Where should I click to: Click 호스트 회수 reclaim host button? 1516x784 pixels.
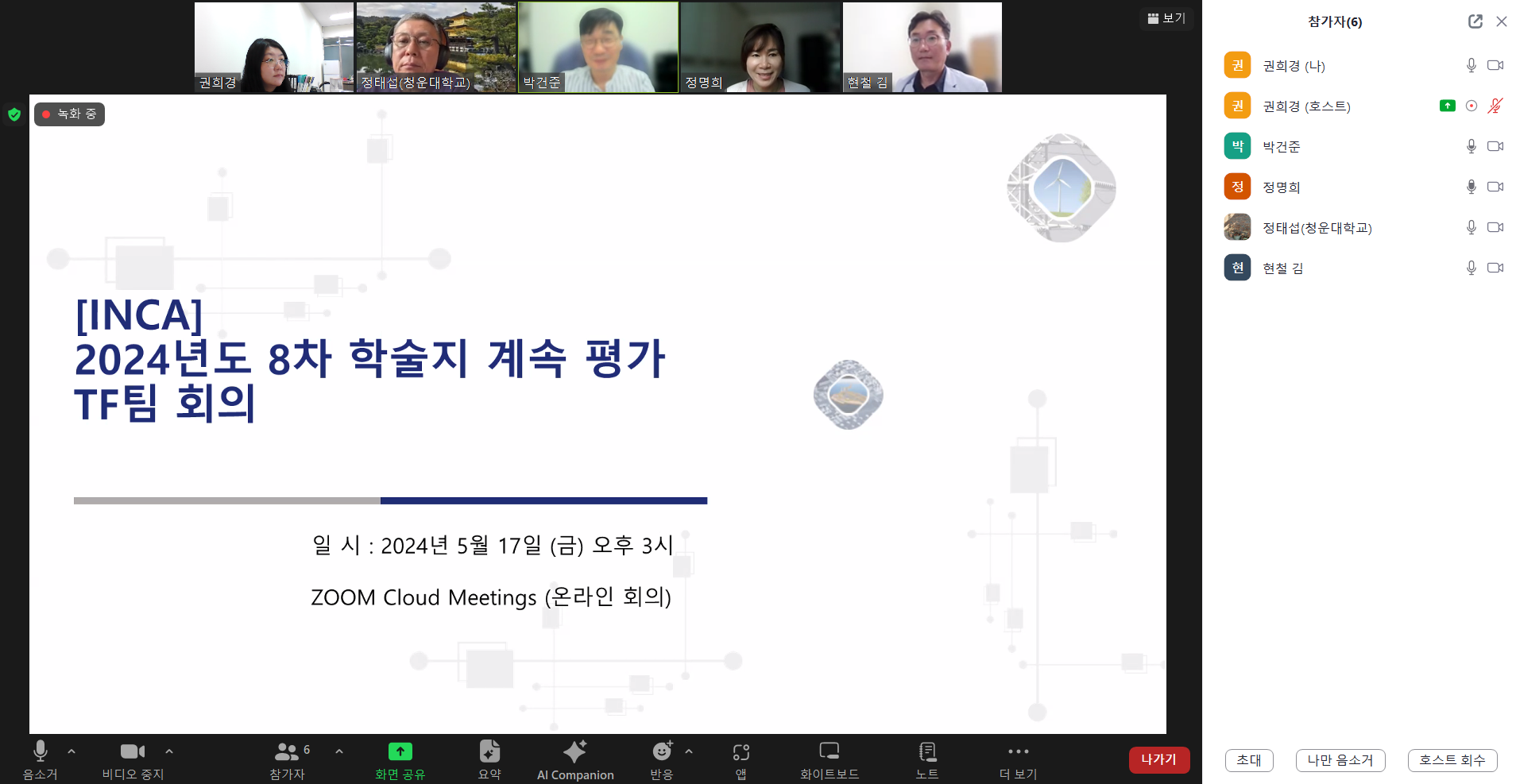click(x=1452, y=760)
